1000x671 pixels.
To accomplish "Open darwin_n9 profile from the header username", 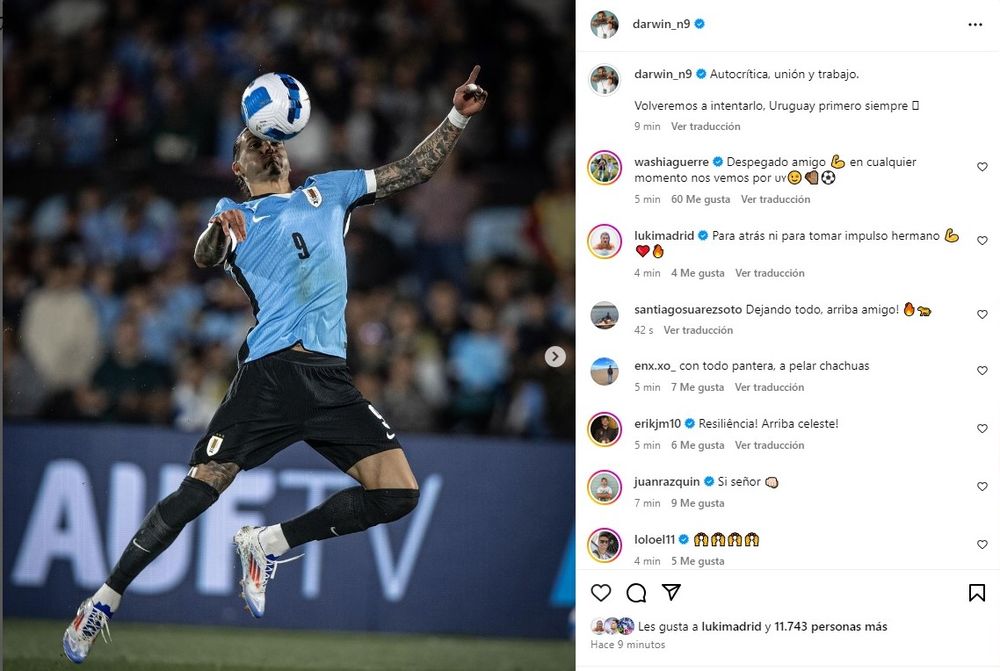I will coord(661,24).
